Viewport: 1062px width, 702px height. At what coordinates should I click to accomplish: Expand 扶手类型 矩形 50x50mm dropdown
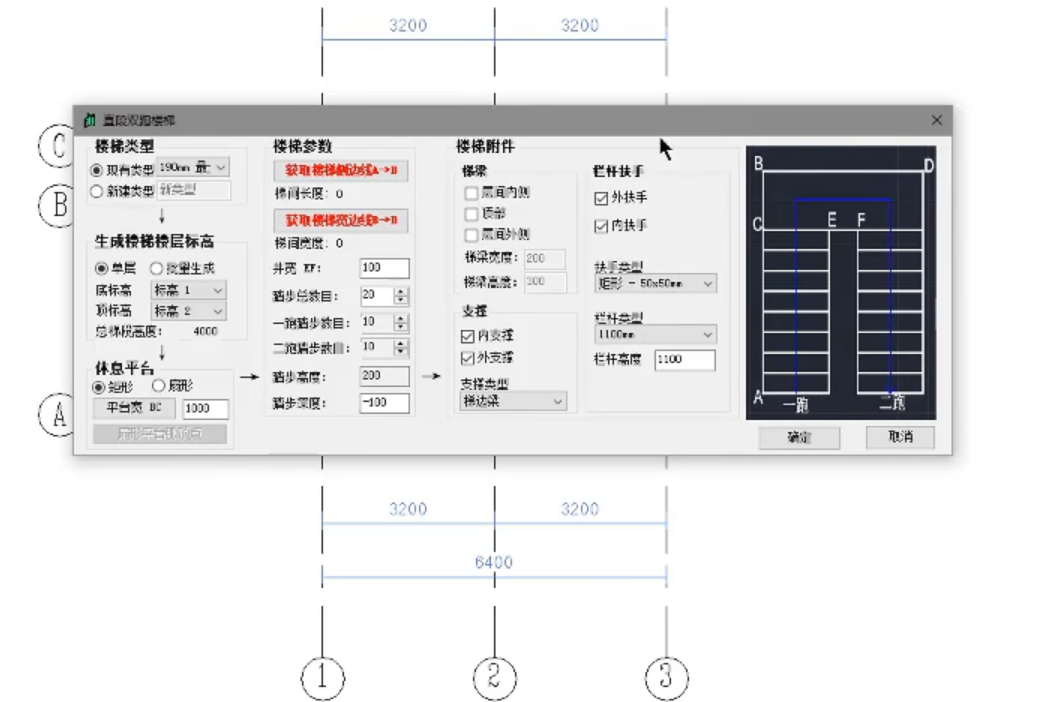point(655,283)
